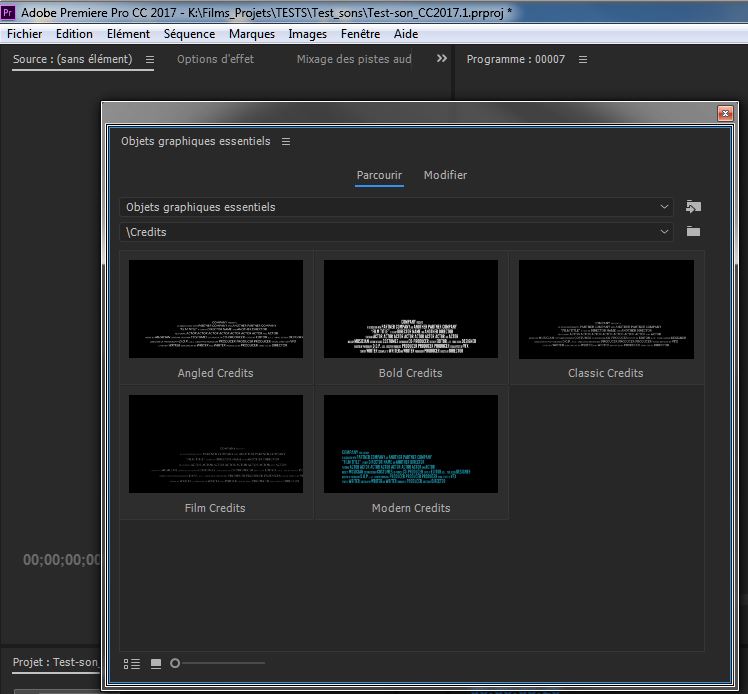Close the floating essential graphics window
The width and height of the screenshot is (748, 694).
click(x=726, y=114)
